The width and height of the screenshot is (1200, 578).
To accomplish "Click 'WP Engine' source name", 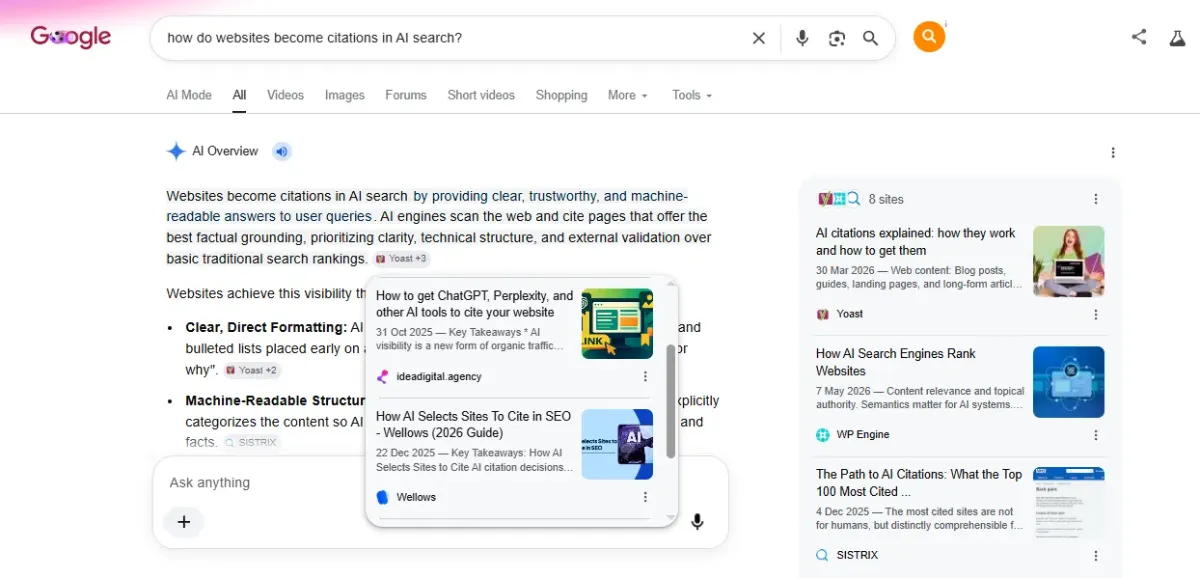I will 863,435.
